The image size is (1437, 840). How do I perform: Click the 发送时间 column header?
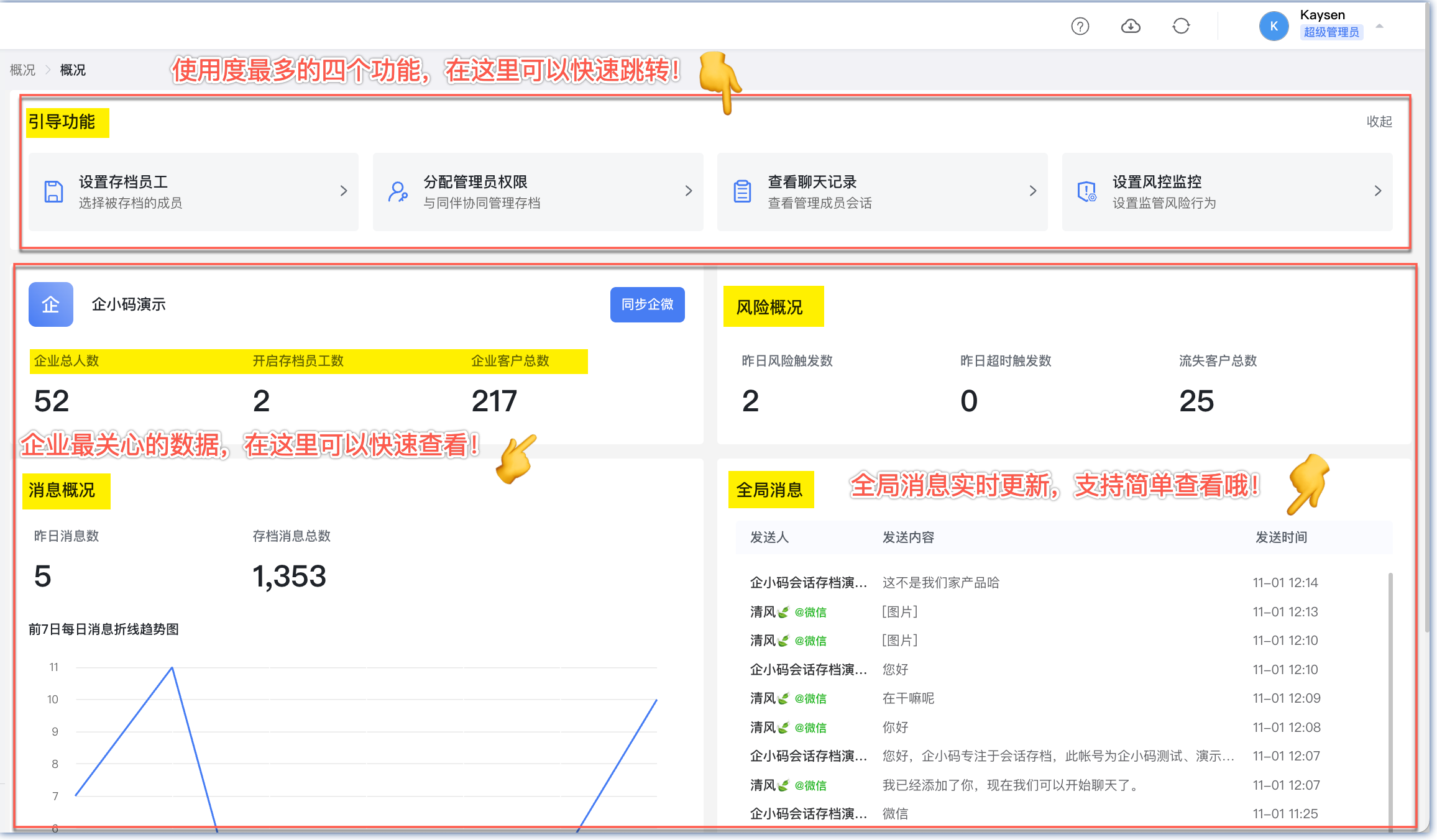(x=1281, y=537)
